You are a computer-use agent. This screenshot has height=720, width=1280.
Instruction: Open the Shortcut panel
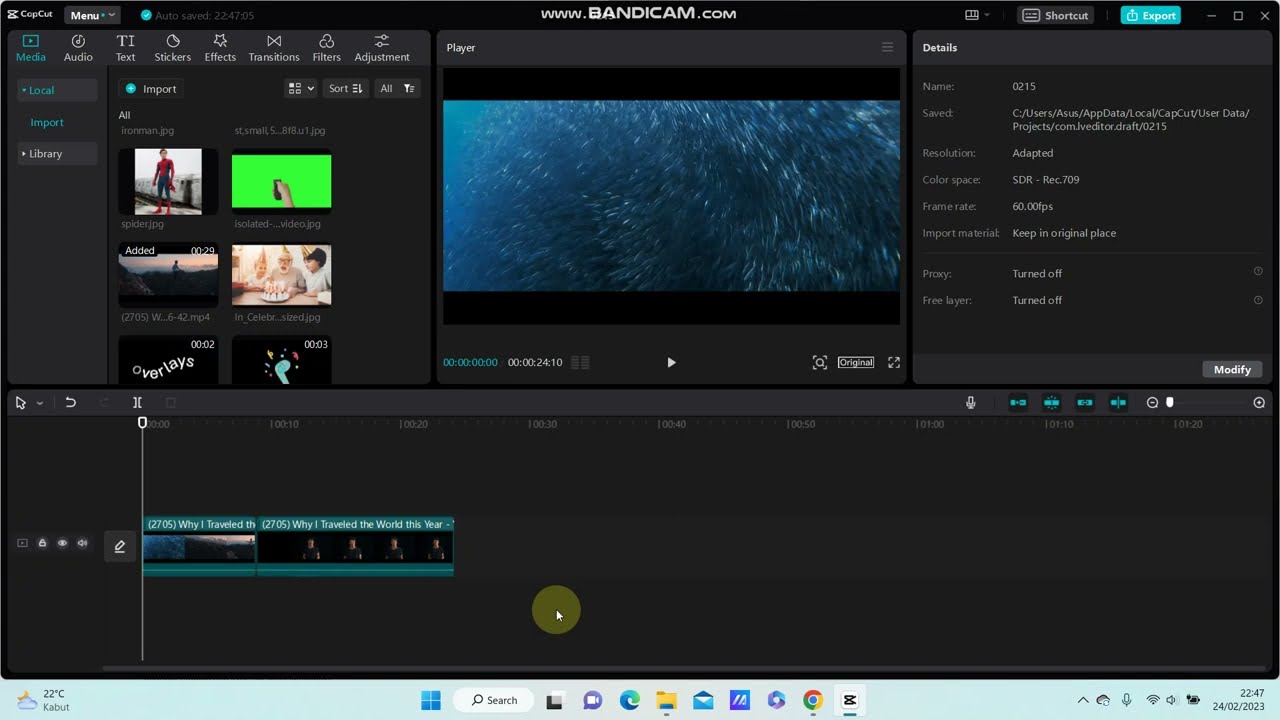pyautogui.click(x=1056, y=15)
